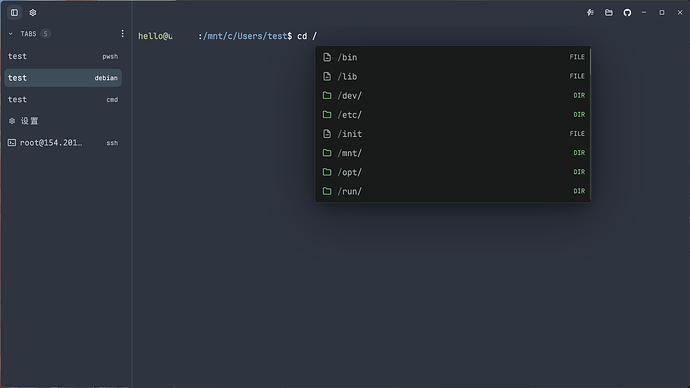Viewport: 690px width, 388px height.
Task: Click the /run/ folder icon
Action: coord(327,191)
